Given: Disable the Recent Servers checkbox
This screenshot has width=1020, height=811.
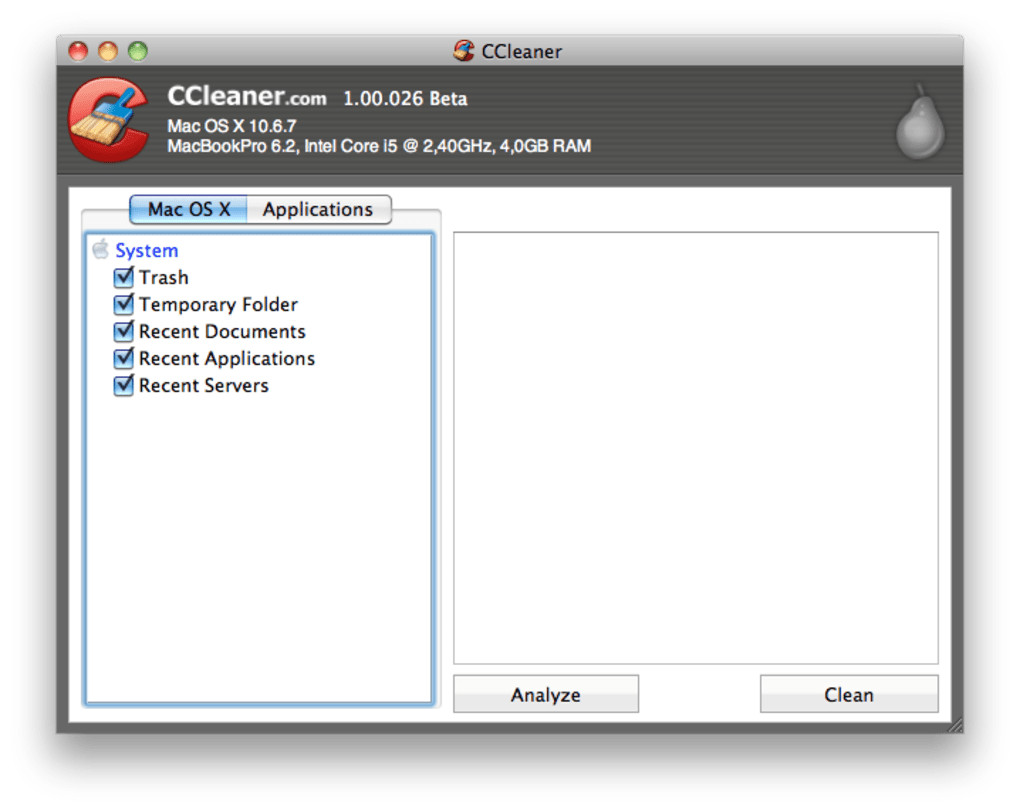Looking at the screenshot, I should click(124, 385).
